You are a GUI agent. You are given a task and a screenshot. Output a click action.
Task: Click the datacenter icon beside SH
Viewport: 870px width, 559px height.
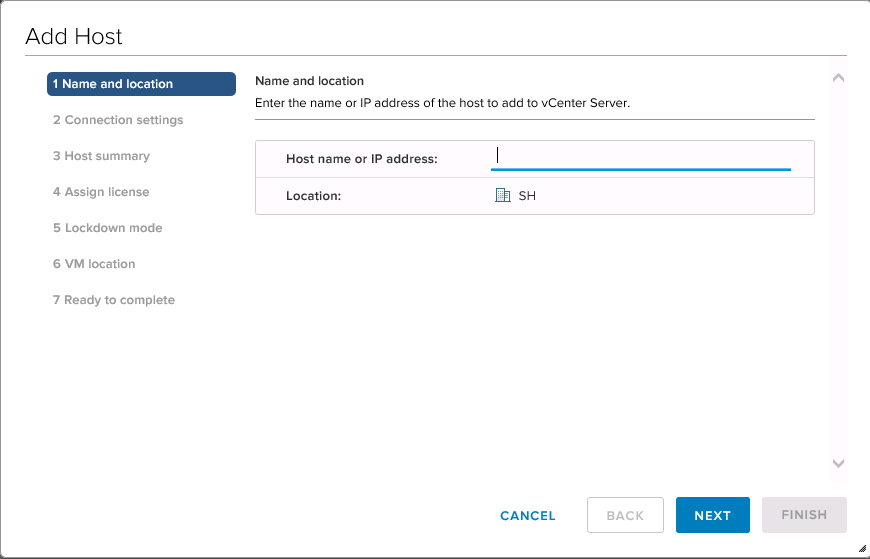click(x=503, y=195)
